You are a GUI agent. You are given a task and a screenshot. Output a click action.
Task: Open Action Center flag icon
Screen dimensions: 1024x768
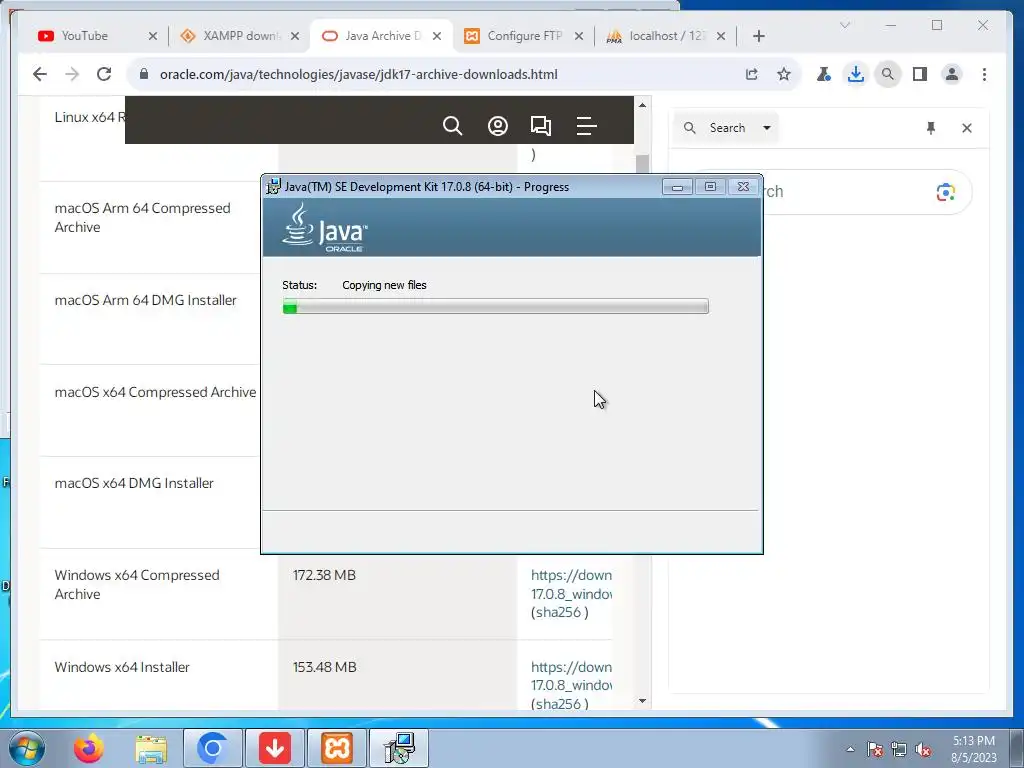875,749
